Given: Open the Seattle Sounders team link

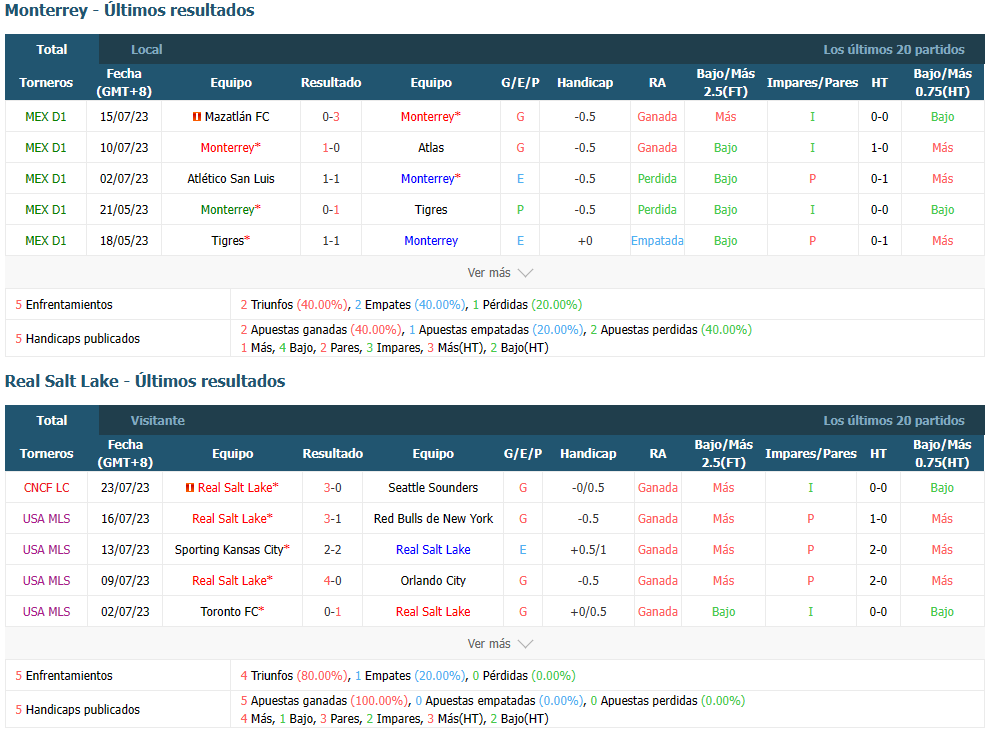Looking at the screenshot, I should click(433, 487).
